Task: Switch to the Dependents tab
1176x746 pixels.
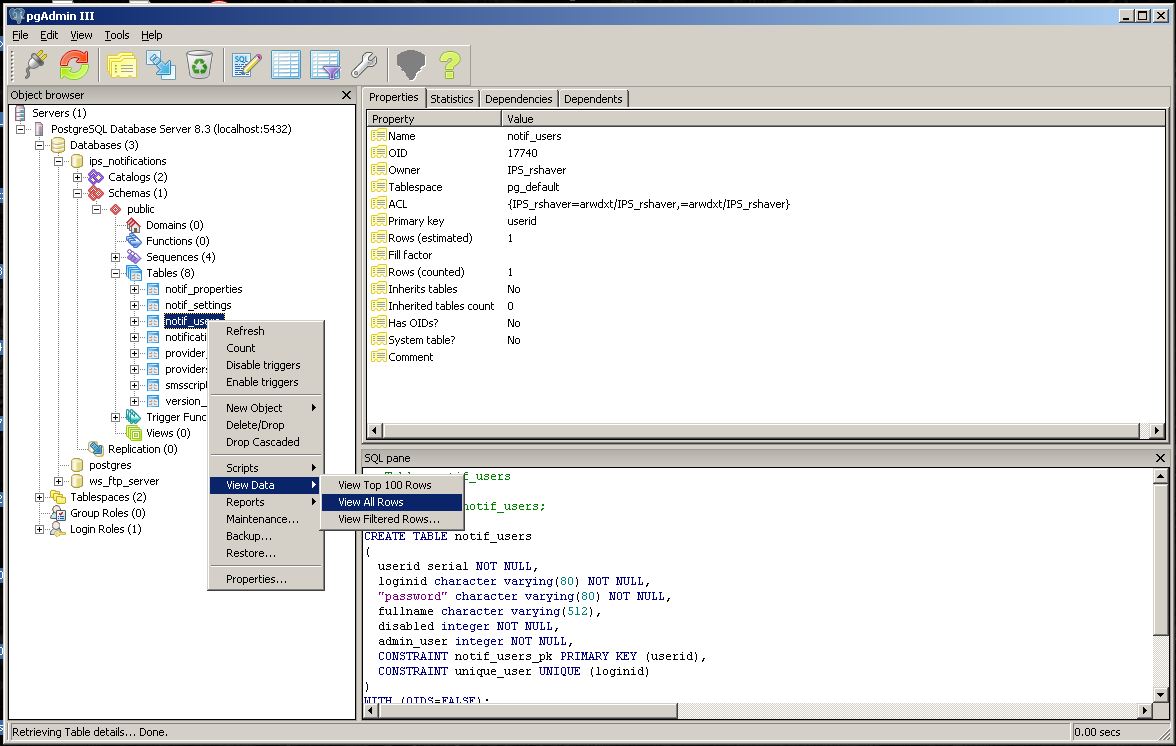Action: click(x=592, y=99)
